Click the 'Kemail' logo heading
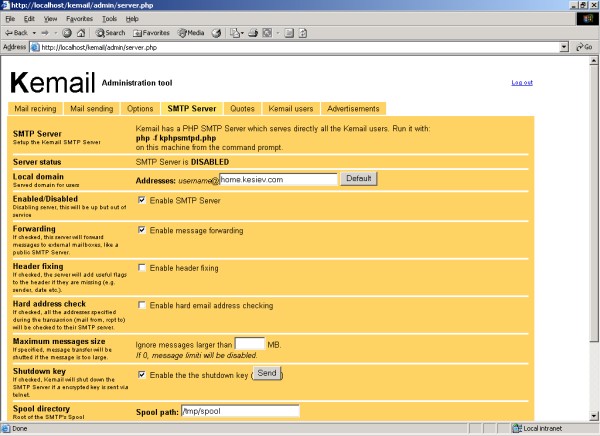 52,83
